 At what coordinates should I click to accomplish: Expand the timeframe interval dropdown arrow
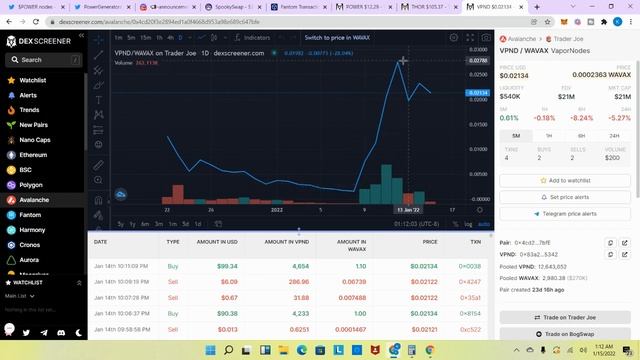click(189, 38)
